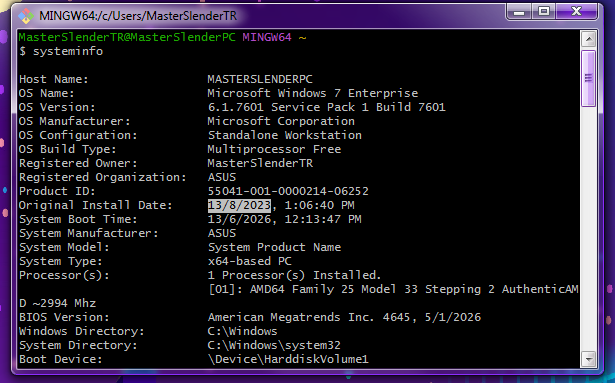Click the wrapped text D ~2994 Mhz
This screenshot has height=383, width=615.
[57, 303]
